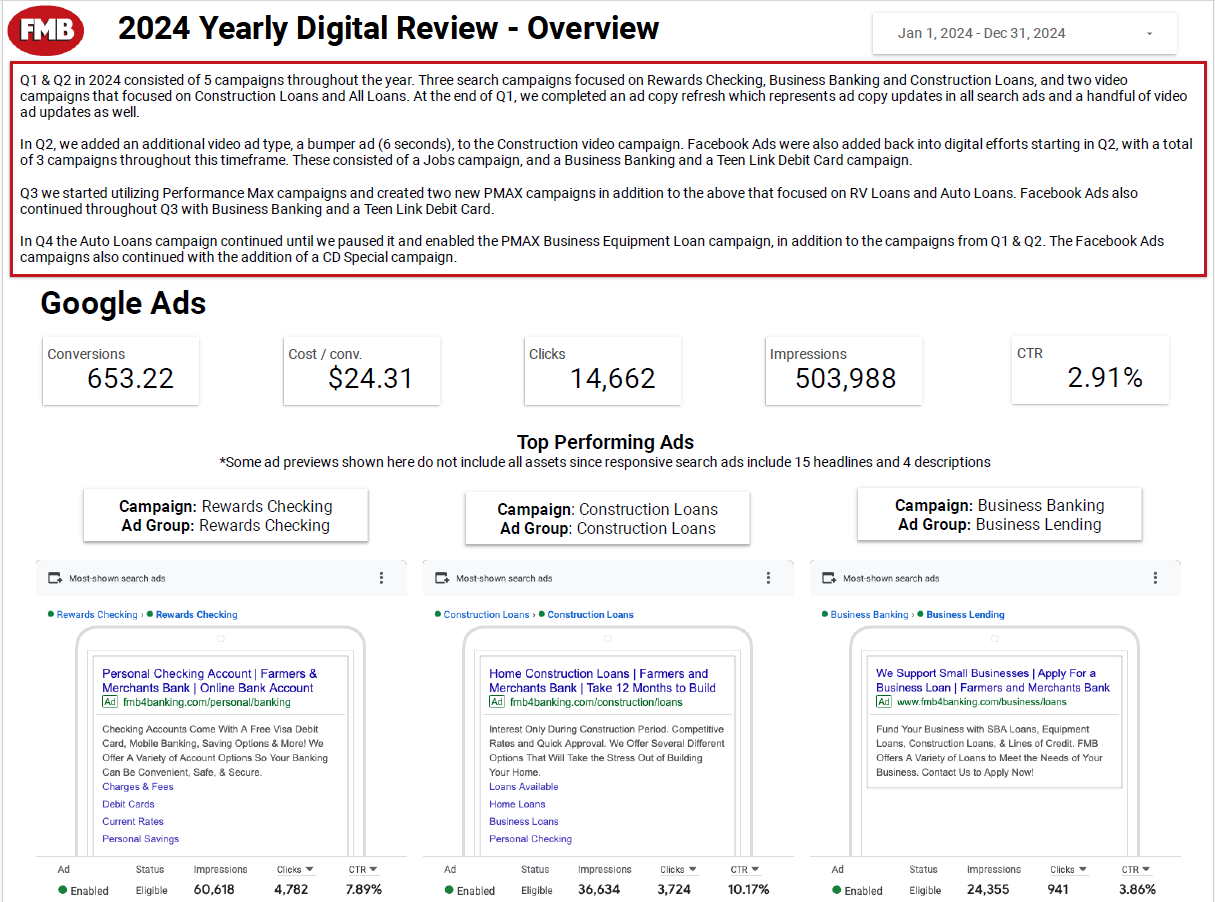Click the Top Performing Ads heading
The image size is (1215, 902).
[605, 442]
